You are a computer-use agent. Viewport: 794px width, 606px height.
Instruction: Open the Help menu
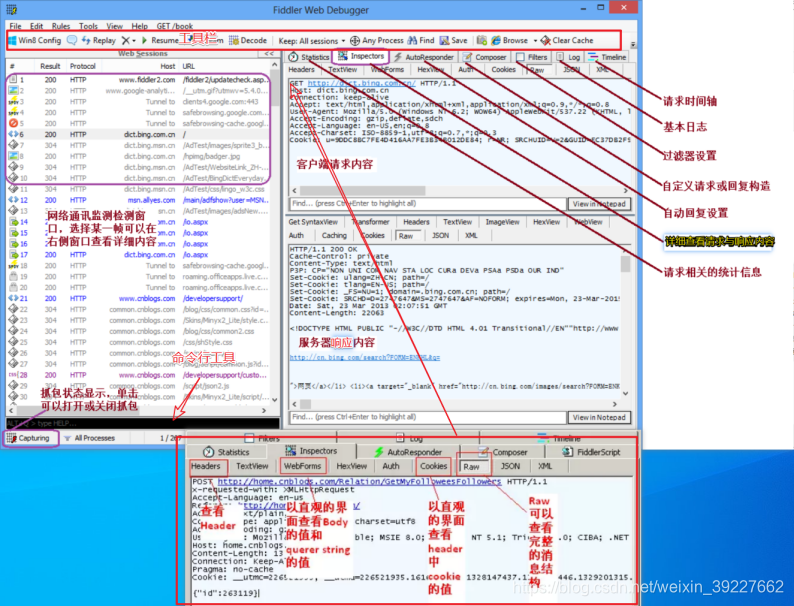pyautogui.click(x=140, y=26)
